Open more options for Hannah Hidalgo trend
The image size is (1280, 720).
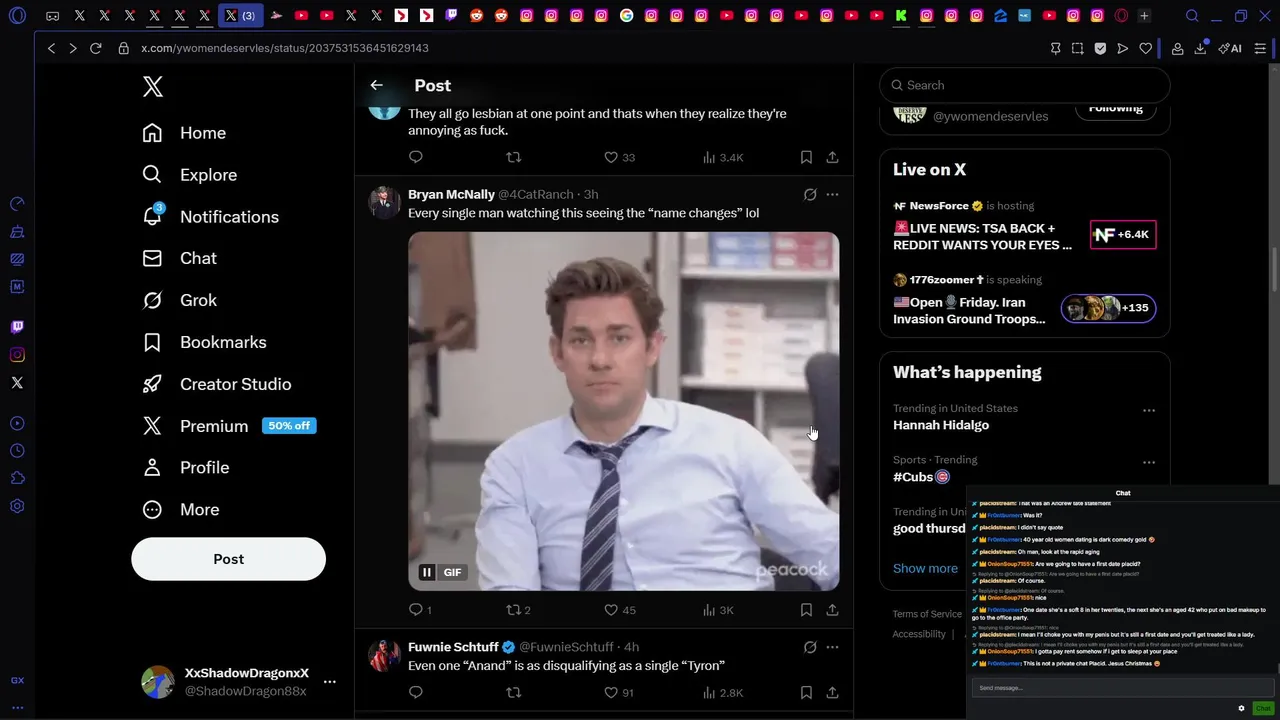(x=1149, y=411)
